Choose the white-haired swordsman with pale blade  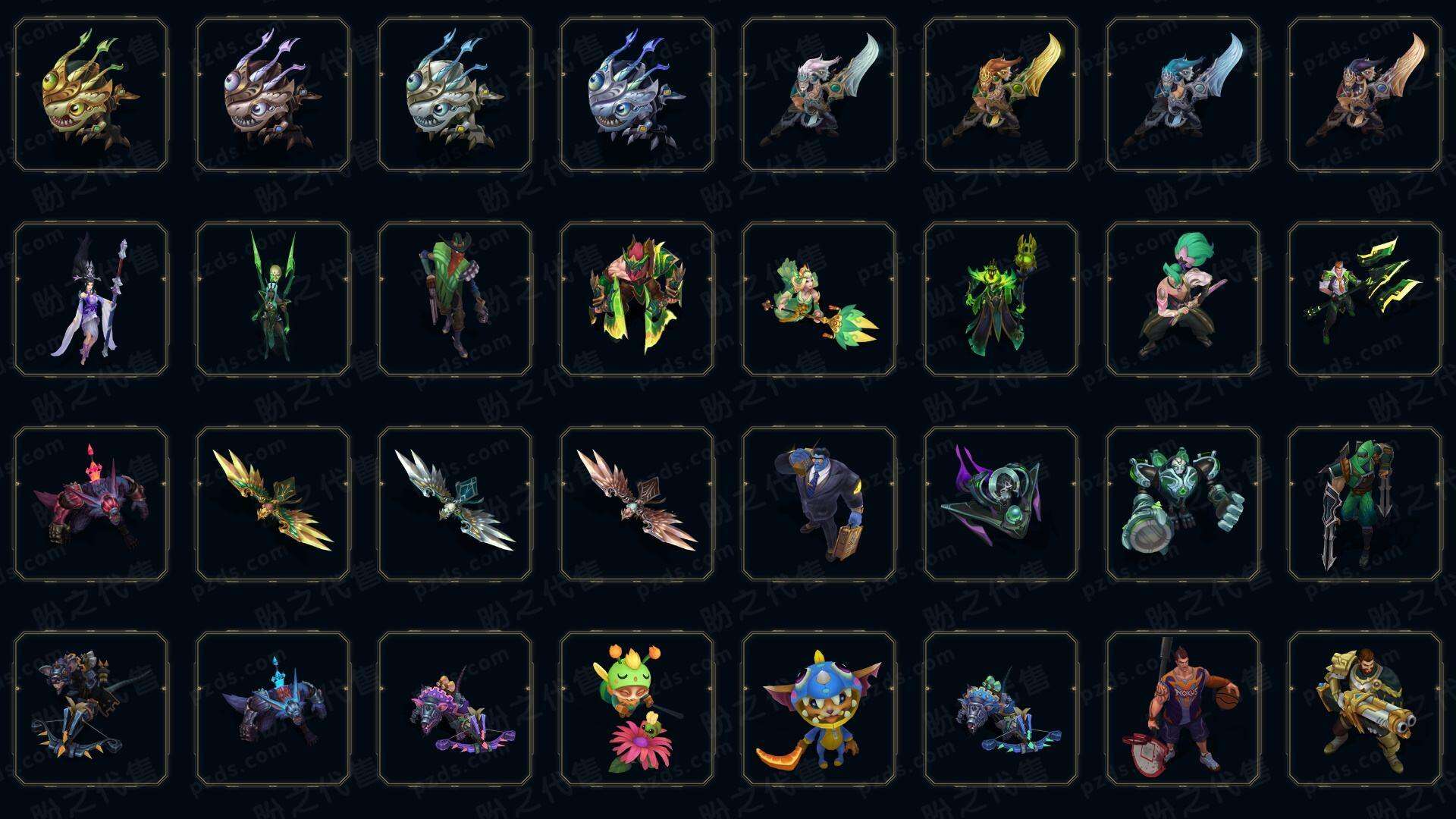[x=819, y=95]
